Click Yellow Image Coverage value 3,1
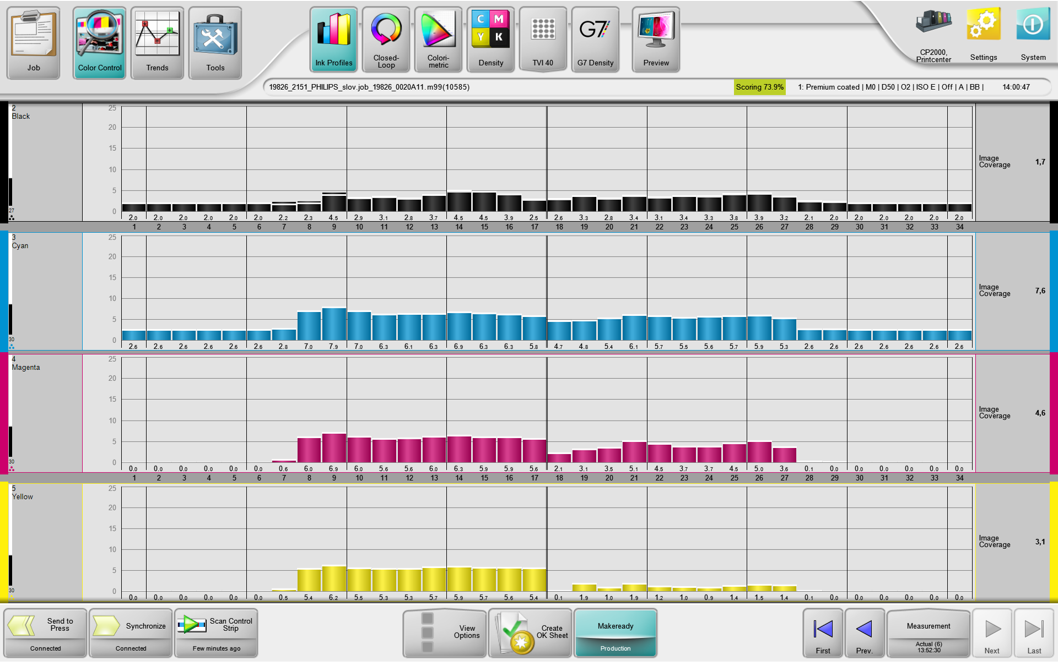Screen dimensions: 1058x662 click(1040, 542)
